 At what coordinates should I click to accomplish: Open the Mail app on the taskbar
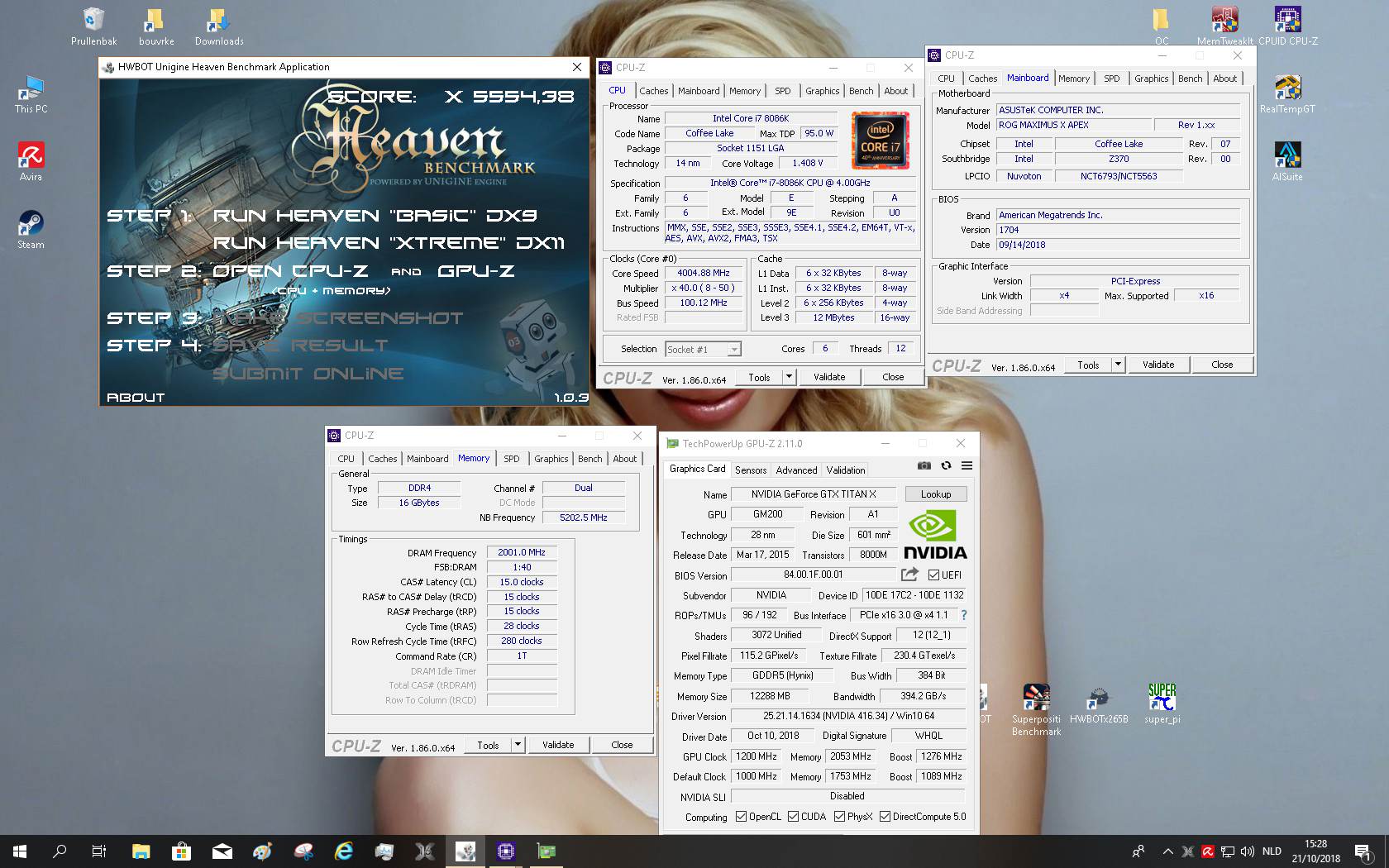point(222,851)
